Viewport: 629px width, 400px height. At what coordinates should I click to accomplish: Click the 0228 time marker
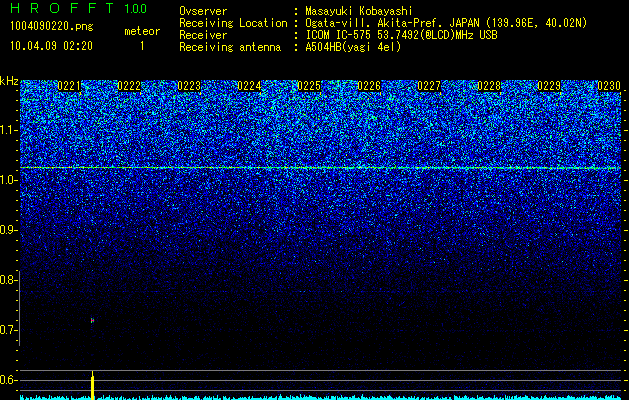tap(489, 86)
